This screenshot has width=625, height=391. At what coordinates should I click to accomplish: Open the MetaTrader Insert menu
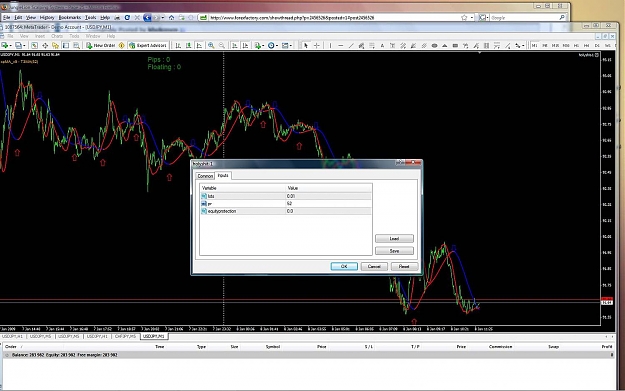(x=40, y=36)
